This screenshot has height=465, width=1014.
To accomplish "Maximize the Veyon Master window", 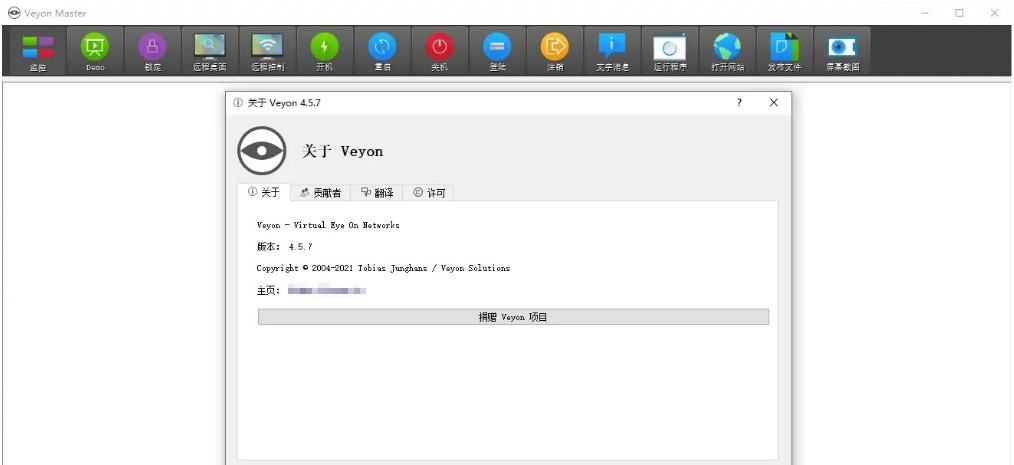I will pyautogui.click(x=959, y=13).
